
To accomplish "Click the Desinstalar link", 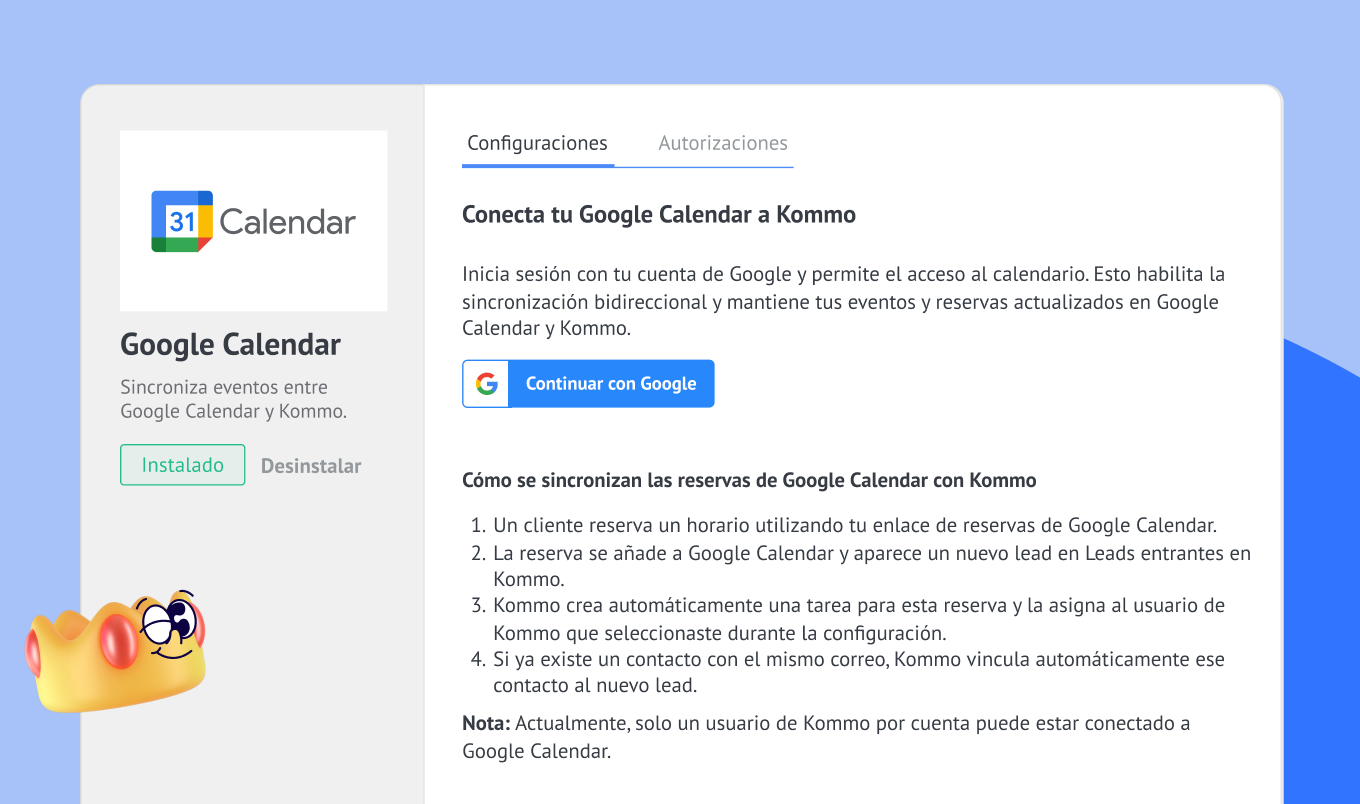I will coord(311,466).
